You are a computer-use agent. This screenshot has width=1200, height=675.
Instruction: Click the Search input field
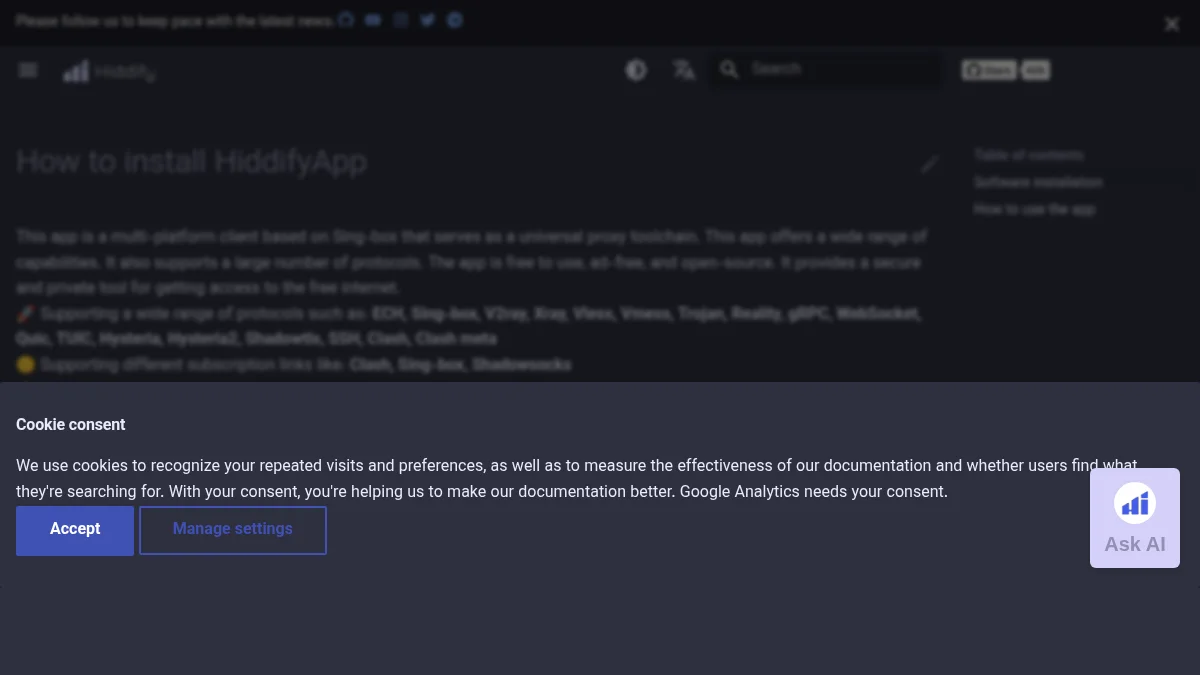[826, 69]
